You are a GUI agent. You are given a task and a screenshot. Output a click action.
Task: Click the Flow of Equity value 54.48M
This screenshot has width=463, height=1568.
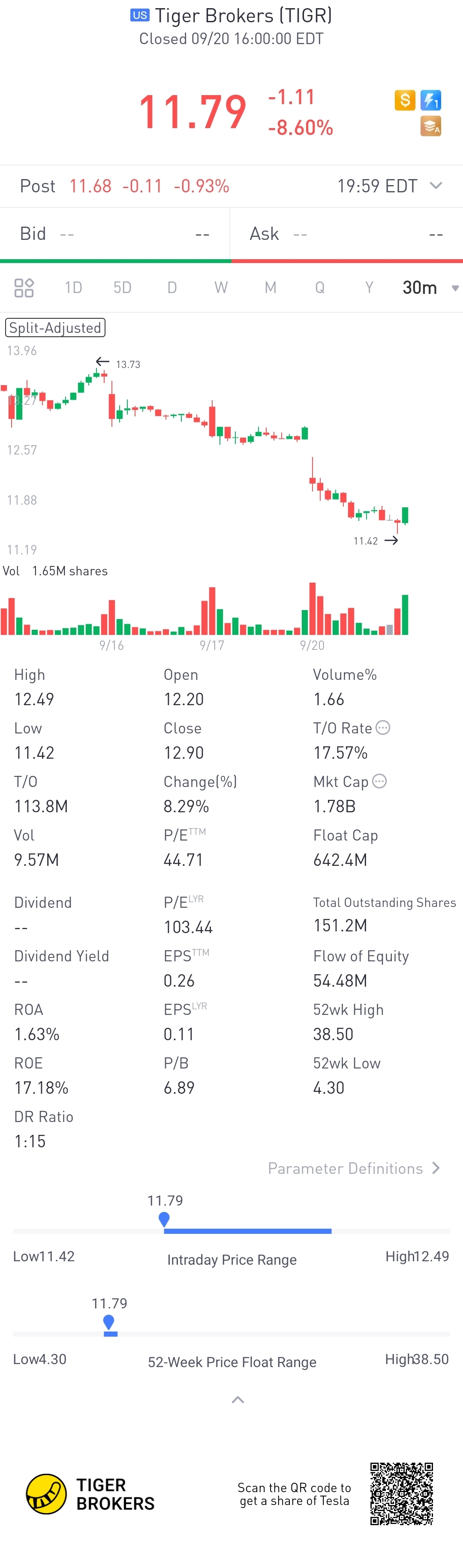coord(340,981)
